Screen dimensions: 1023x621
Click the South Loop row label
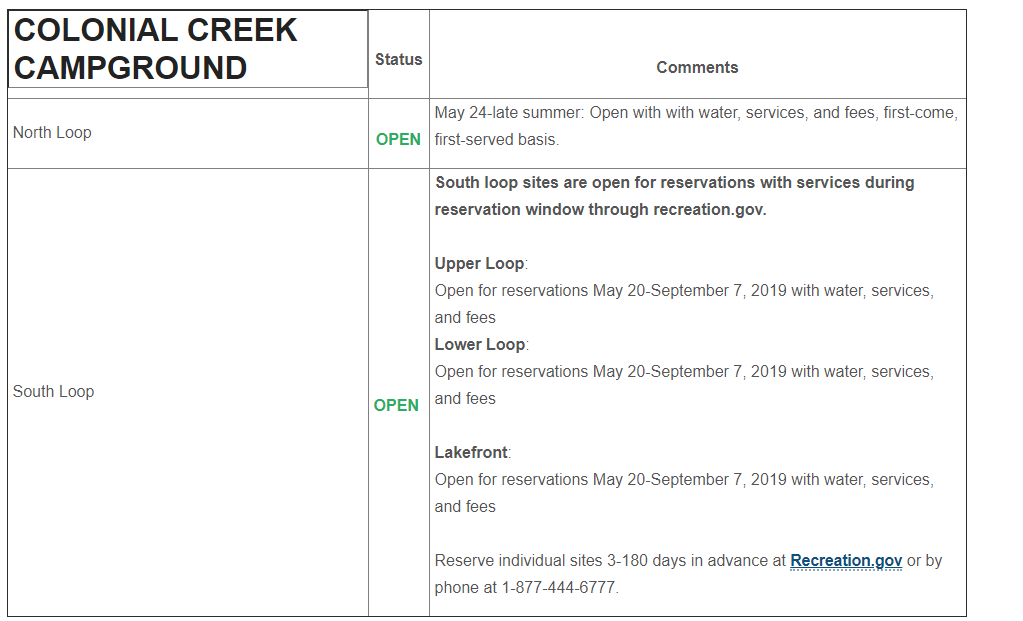pos(54,392)
